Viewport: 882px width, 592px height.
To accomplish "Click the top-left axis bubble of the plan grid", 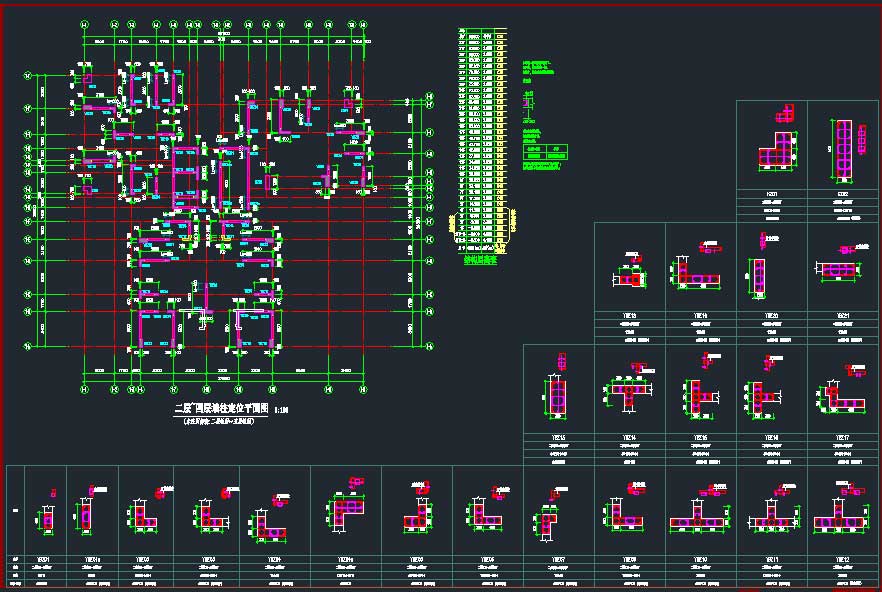I will [x=84, y=23].
